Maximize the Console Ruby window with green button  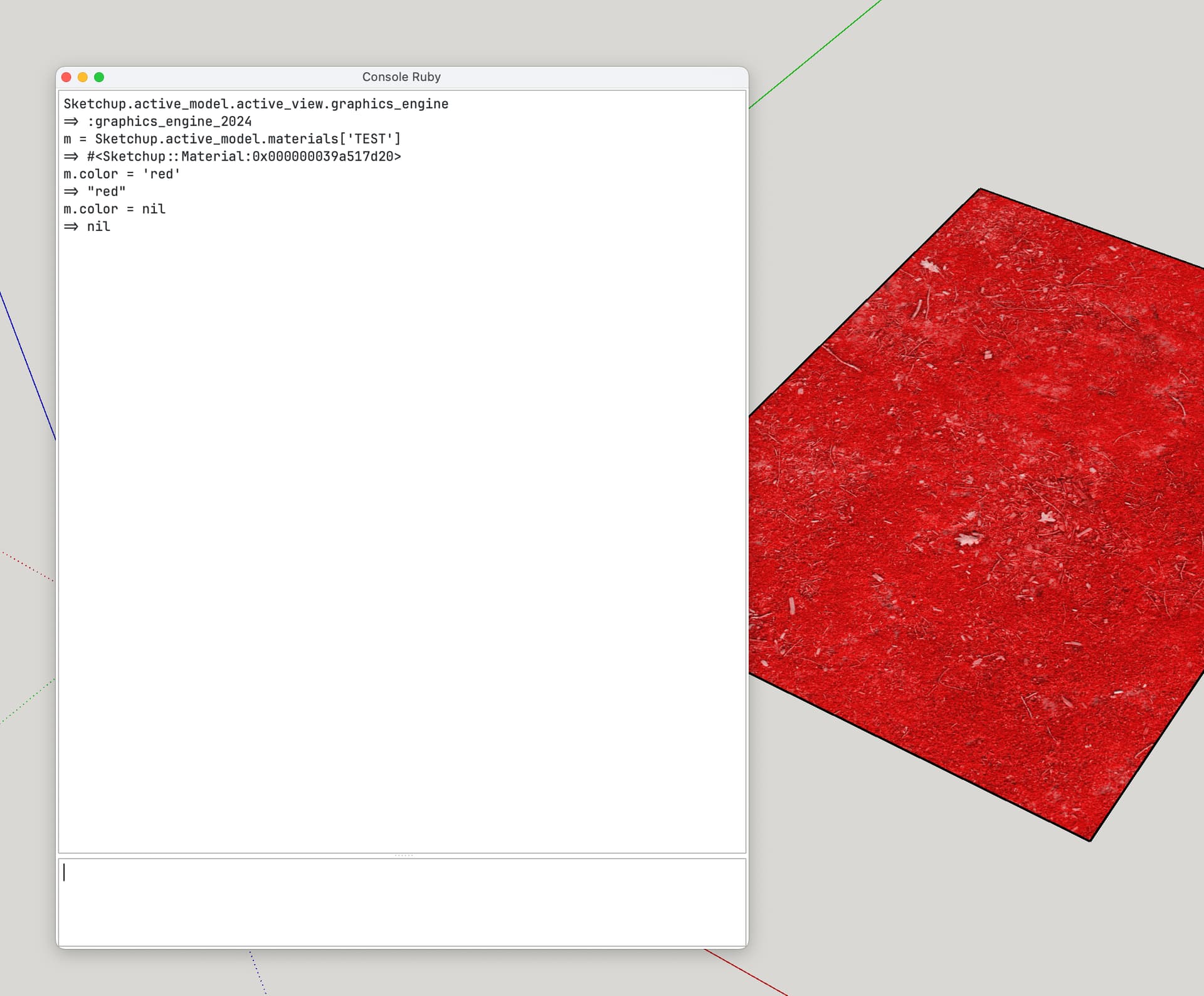[99, 77]
